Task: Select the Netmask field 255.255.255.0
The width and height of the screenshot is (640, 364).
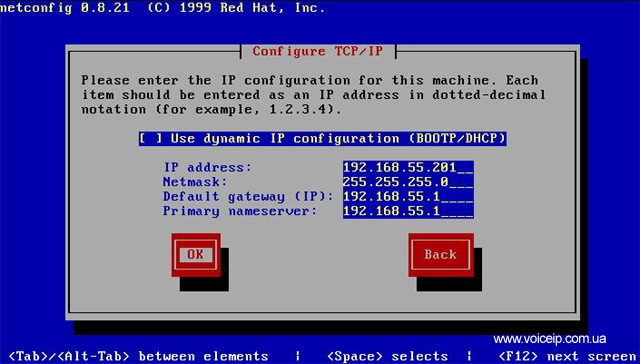Action: [408, 182]
